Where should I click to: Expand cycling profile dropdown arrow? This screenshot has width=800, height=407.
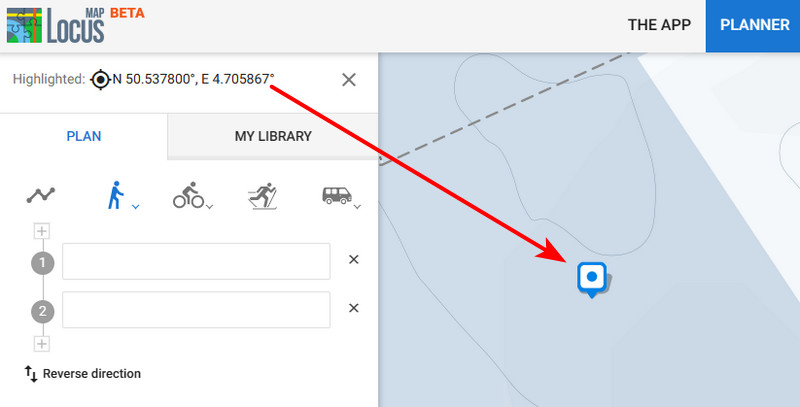coord(210,206)
